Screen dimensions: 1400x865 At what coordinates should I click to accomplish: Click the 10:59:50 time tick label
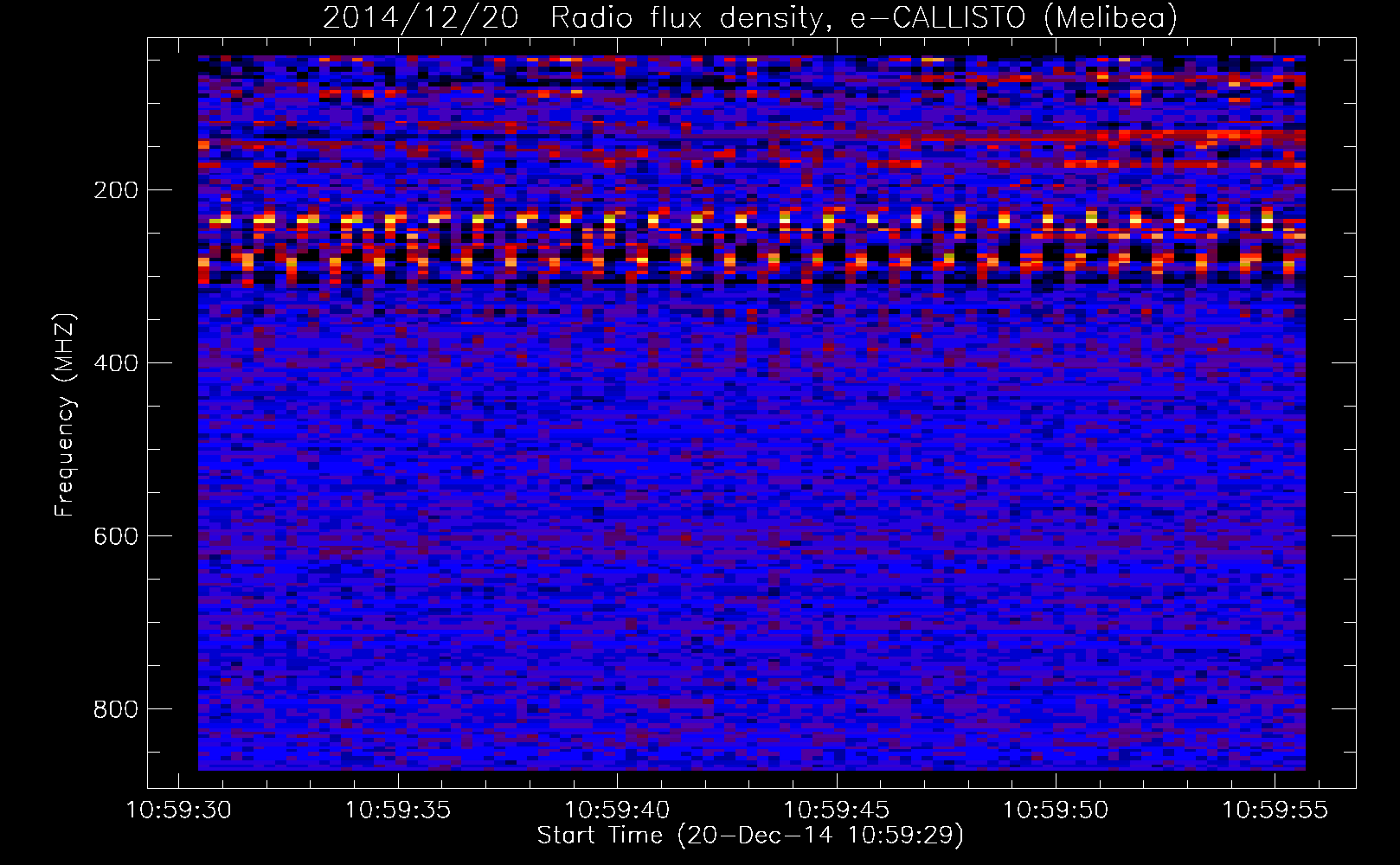click(1056, 811)
